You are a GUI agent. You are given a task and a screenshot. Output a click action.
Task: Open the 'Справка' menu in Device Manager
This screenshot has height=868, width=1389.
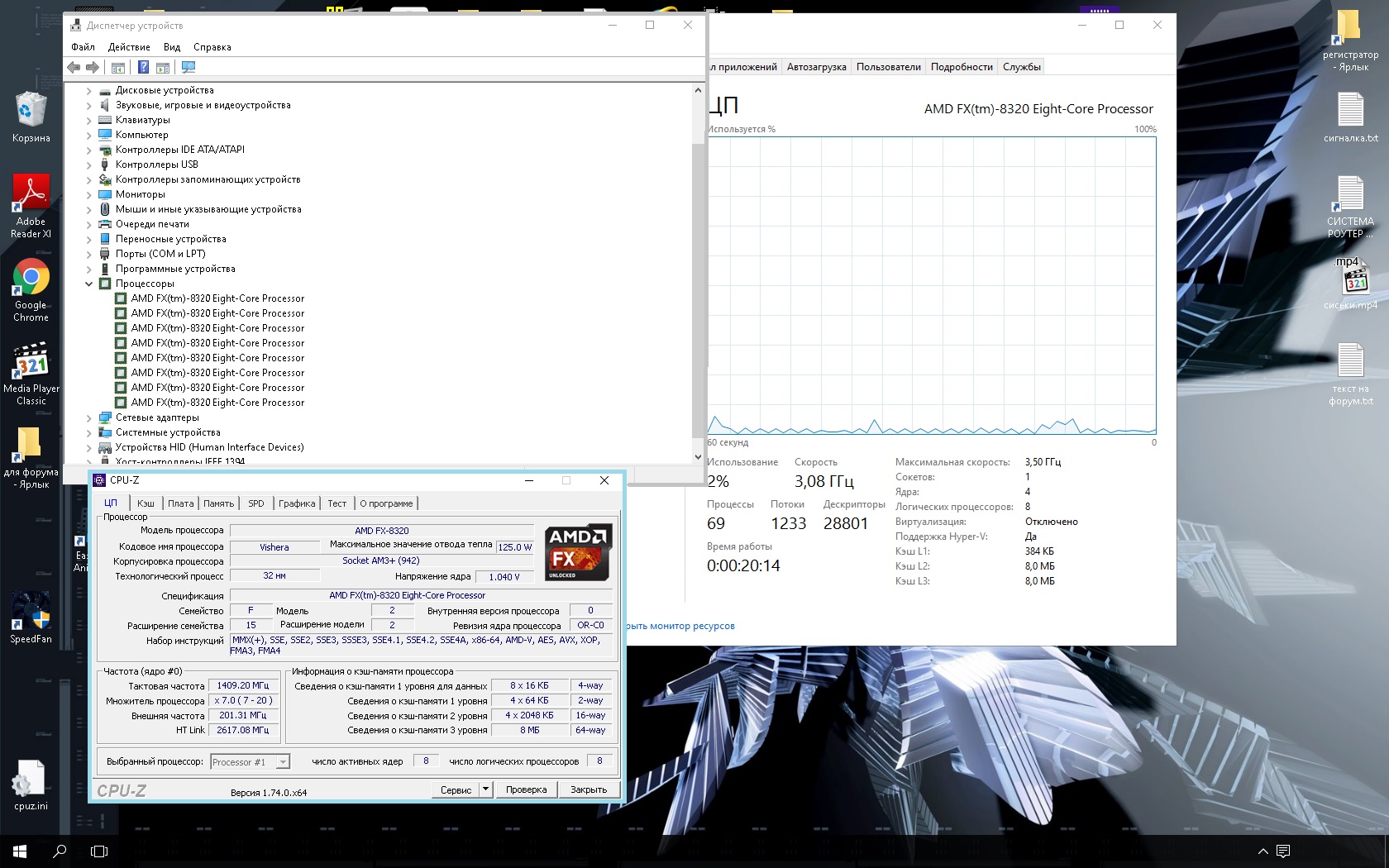point(212,47)
